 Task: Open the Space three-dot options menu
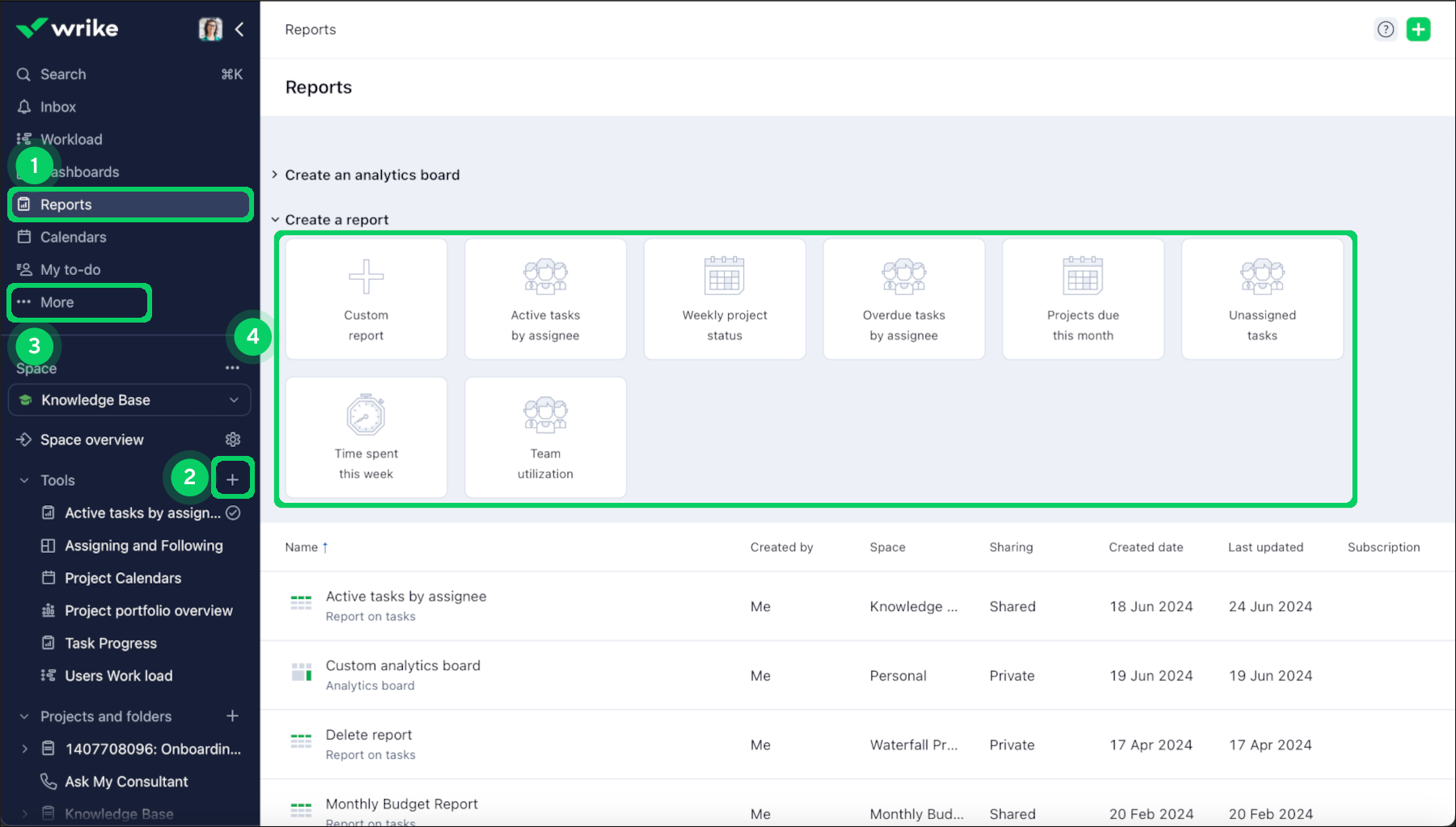pos(232,368)
